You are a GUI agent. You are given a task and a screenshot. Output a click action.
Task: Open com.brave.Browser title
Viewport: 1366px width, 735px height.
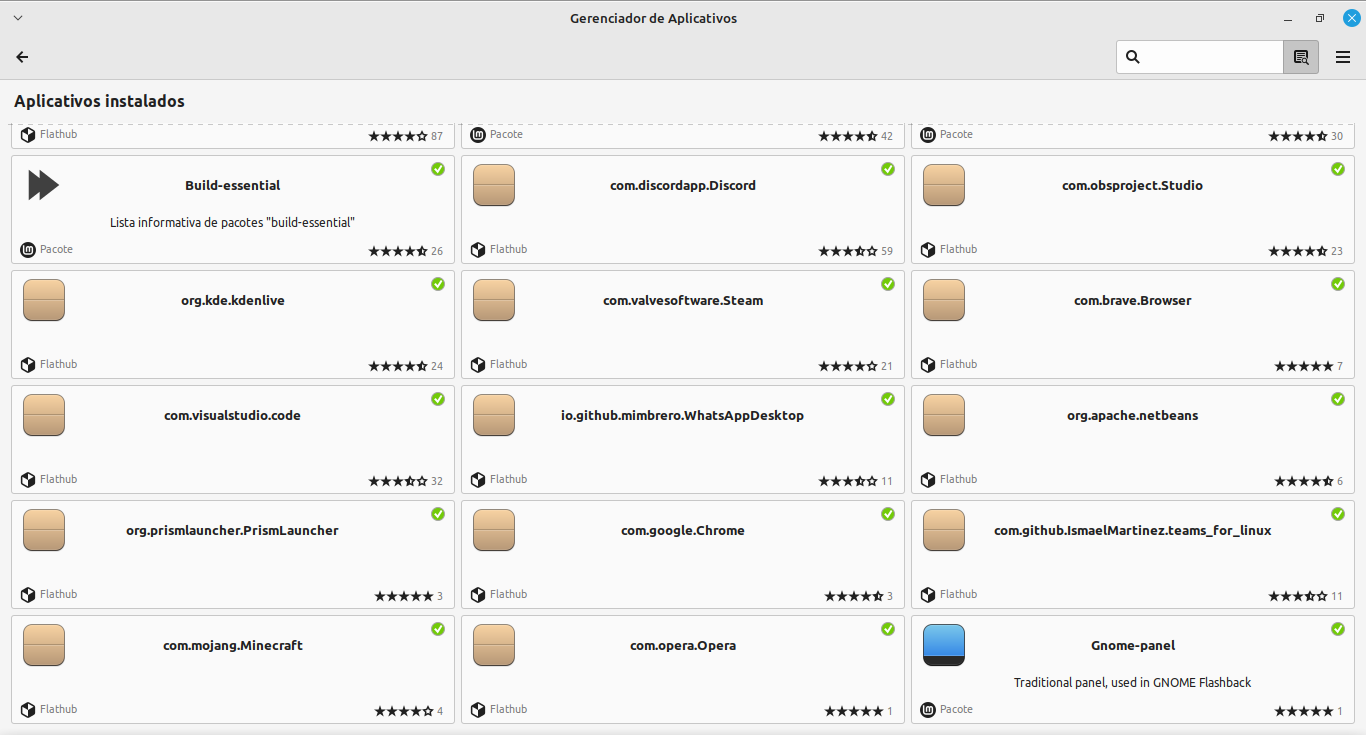coord(1133,300)
